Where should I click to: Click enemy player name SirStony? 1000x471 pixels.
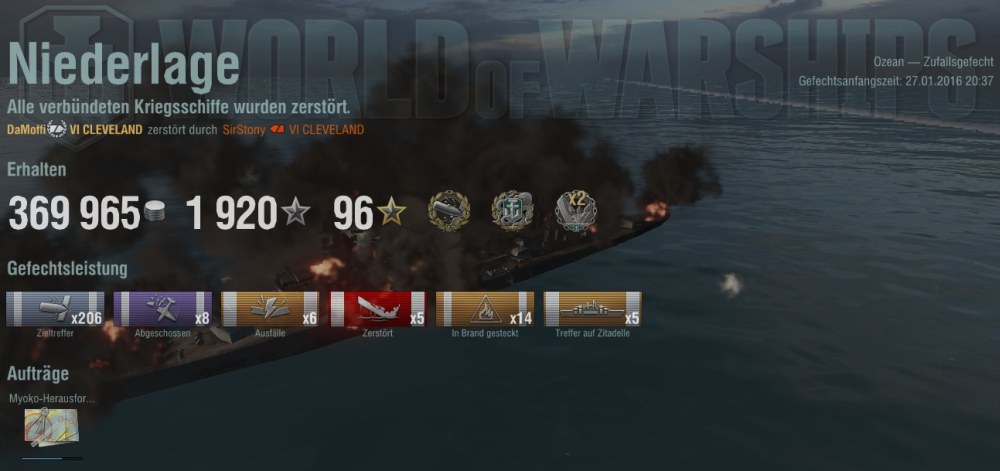click(244, 130)
